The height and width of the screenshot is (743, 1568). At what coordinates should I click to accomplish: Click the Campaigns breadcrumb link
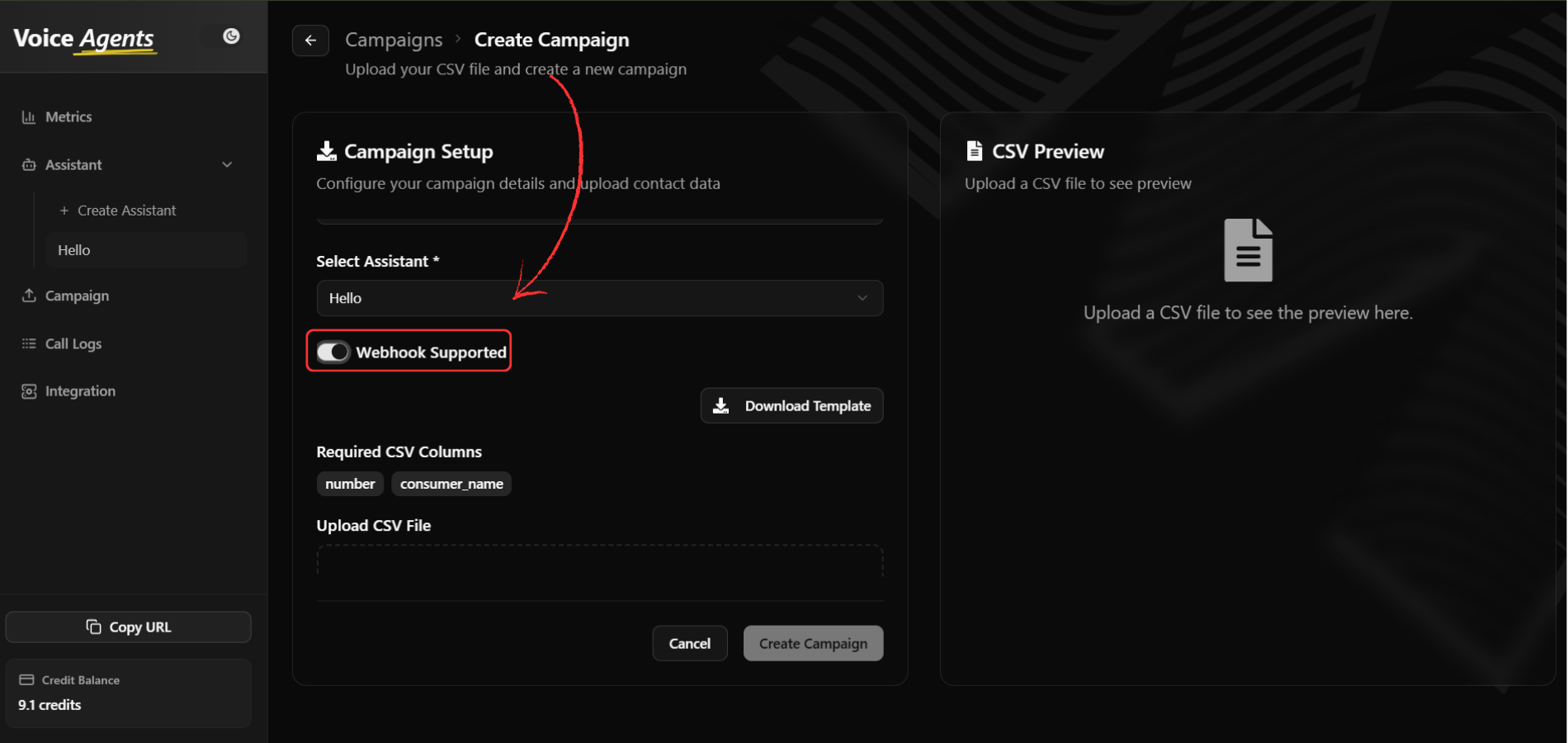[394, 40]
